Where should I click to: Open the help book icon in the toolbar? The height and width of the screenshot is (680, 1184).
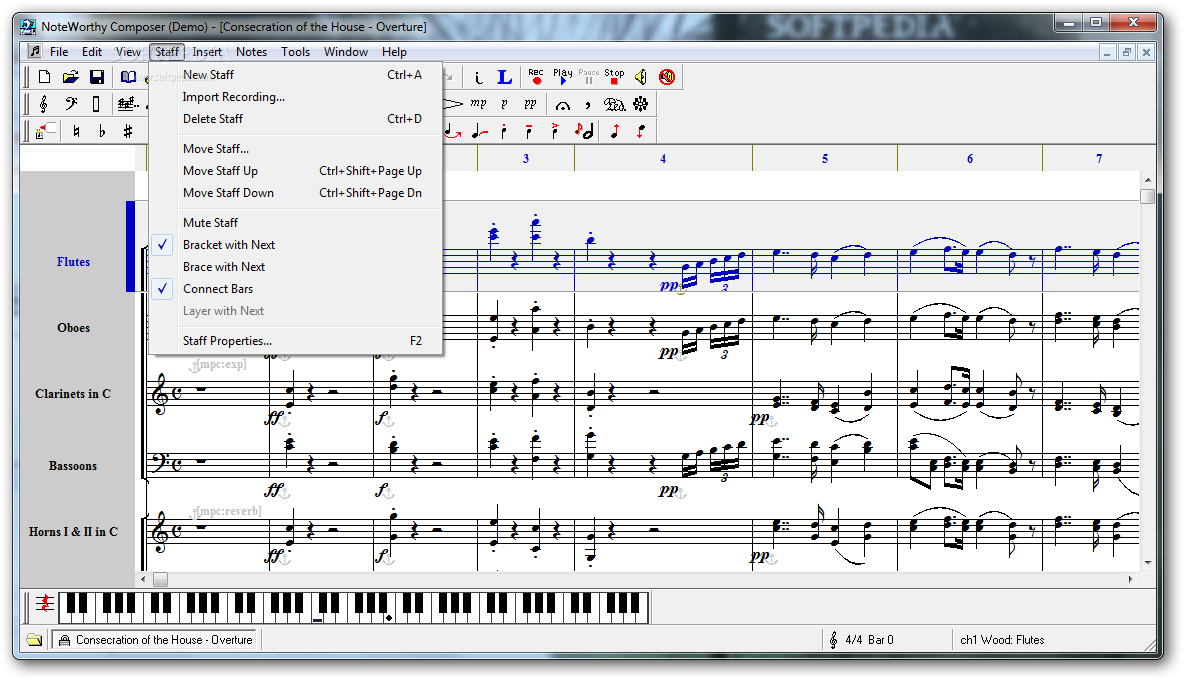(x=128, y=77)
